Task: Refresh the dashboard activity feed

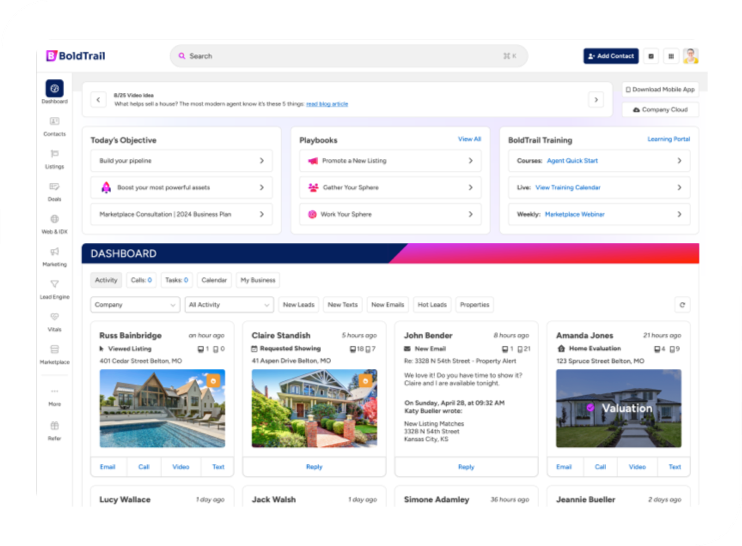Action: tap(682, 305)
